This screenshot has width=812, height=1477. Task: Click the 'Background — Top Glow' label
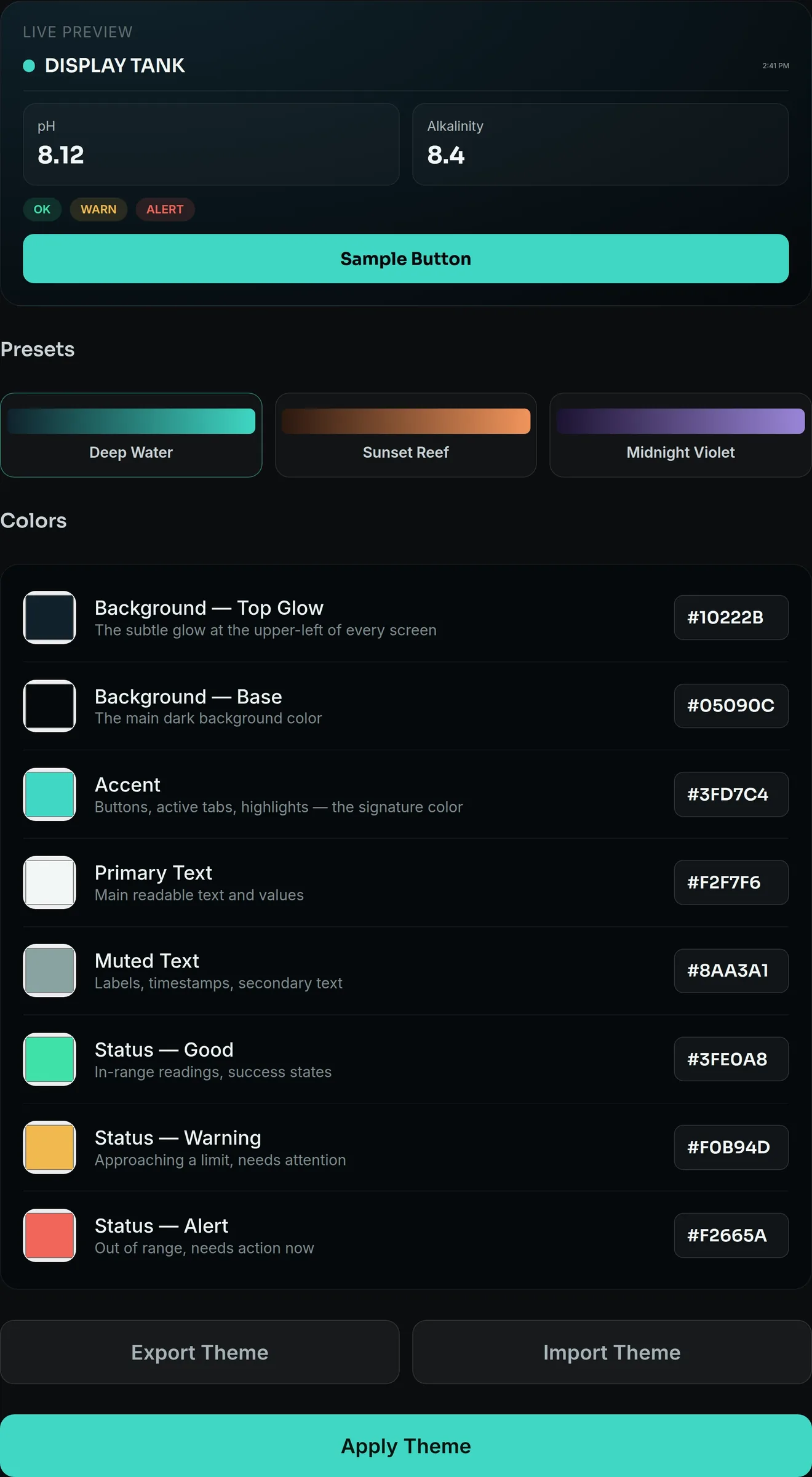pos(209,608)
